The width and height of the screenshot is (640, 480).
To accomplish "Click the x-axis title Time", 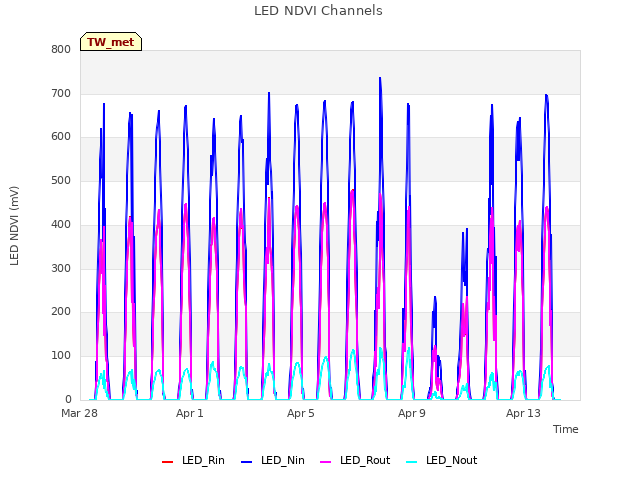I will click(565, 429).
